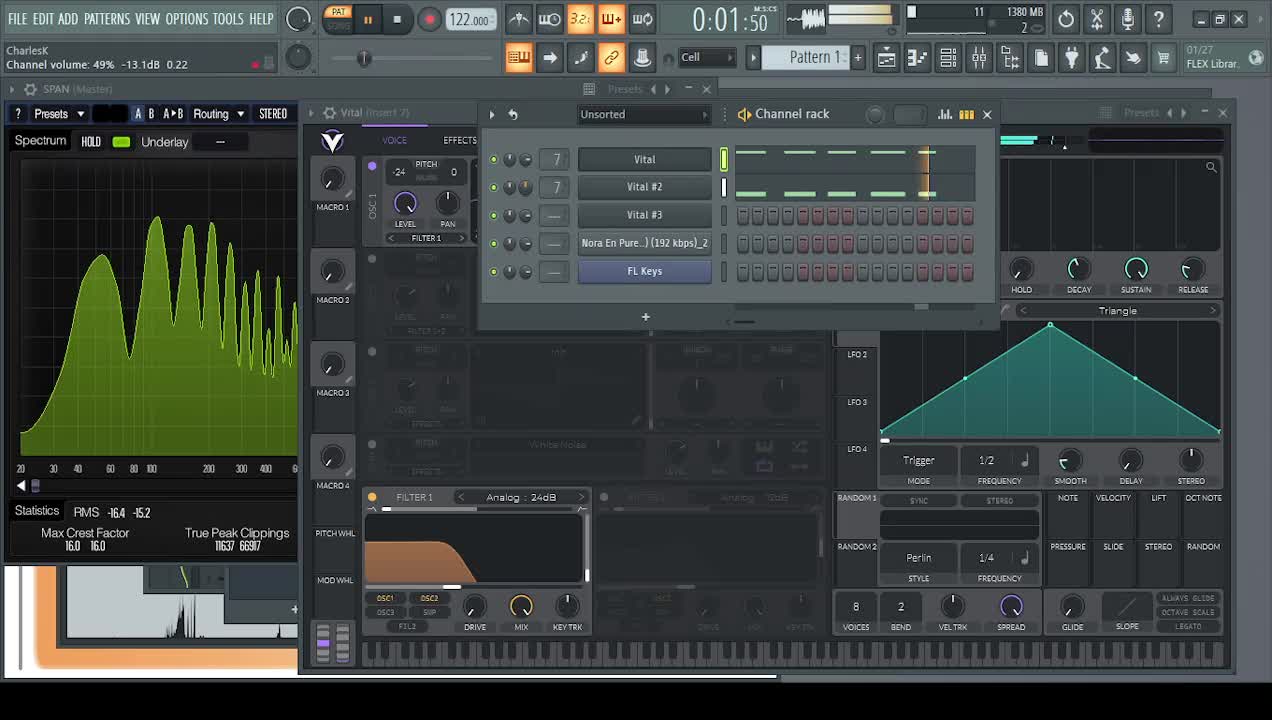Screen dimensions: 1272x720
Task: Toggle the link/multilink controllers icon
Action: (x=611, y=57)
